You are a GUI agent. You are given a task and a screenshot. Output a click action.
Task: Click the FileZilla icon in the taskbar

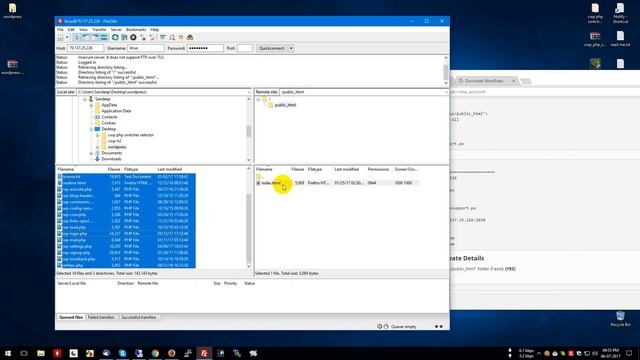(x=204, y=353)
